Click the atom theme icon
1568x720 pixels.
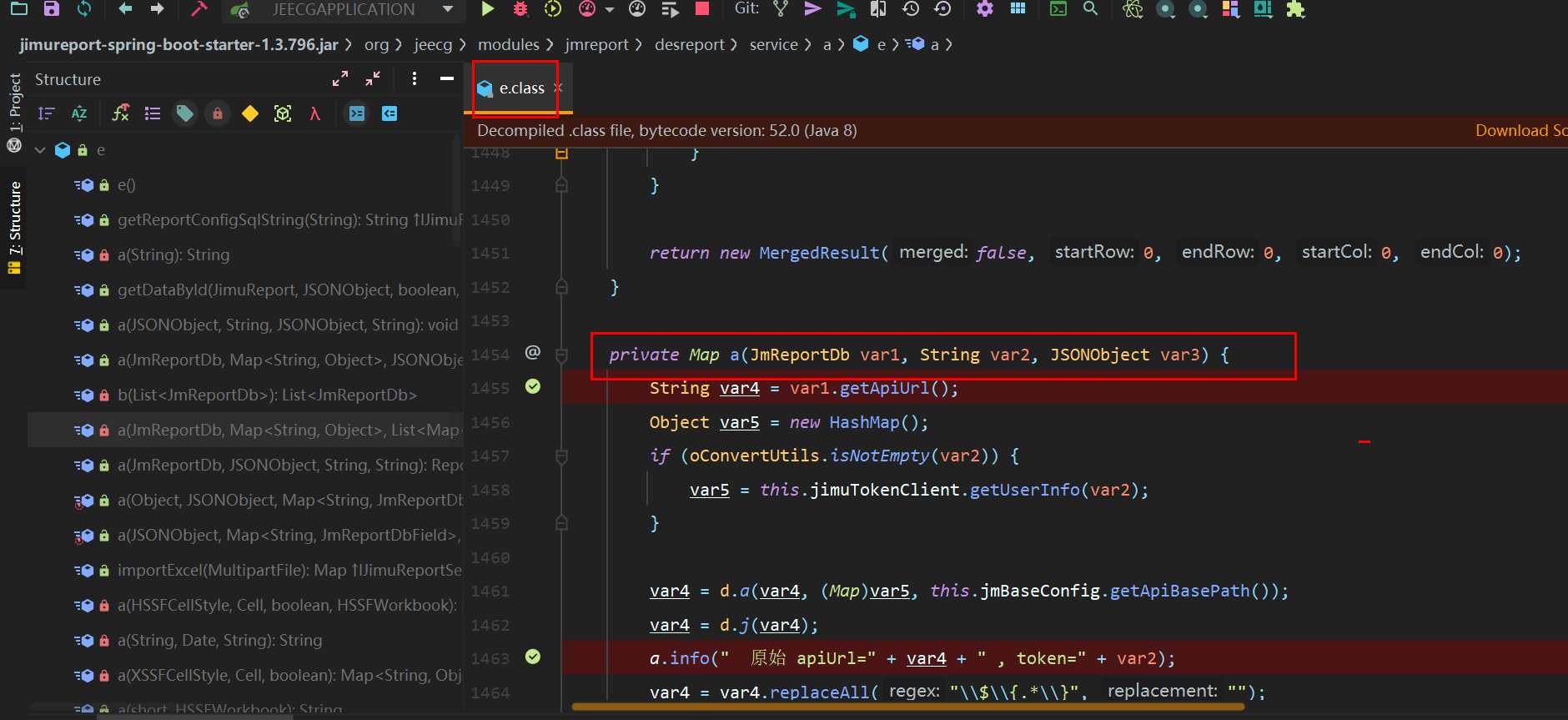[1133, 9]
